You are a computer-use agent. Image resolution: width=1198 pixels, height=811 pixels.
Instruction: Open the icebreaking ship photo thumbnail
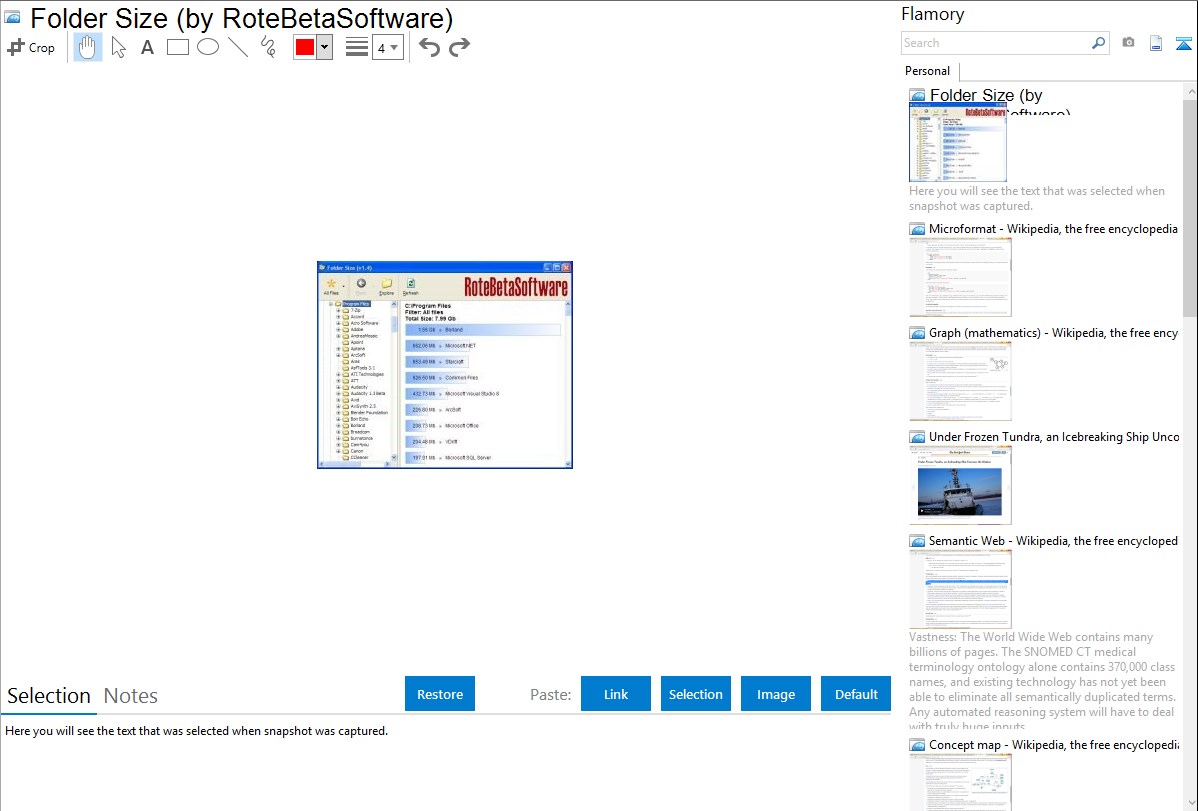[960, 485]
